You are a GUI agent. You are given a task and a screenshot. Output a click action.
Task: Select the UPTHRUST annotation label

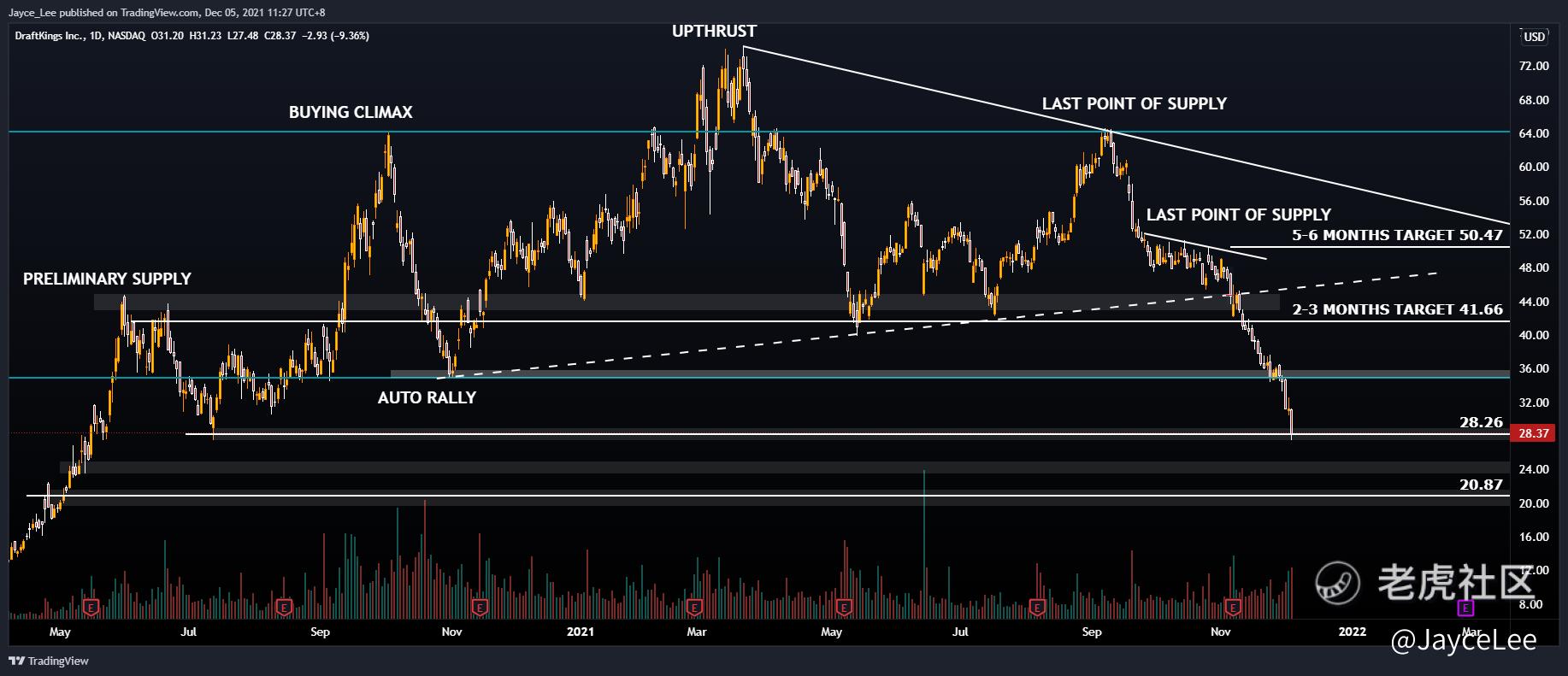pyautogui.click(x=714, y=32)
